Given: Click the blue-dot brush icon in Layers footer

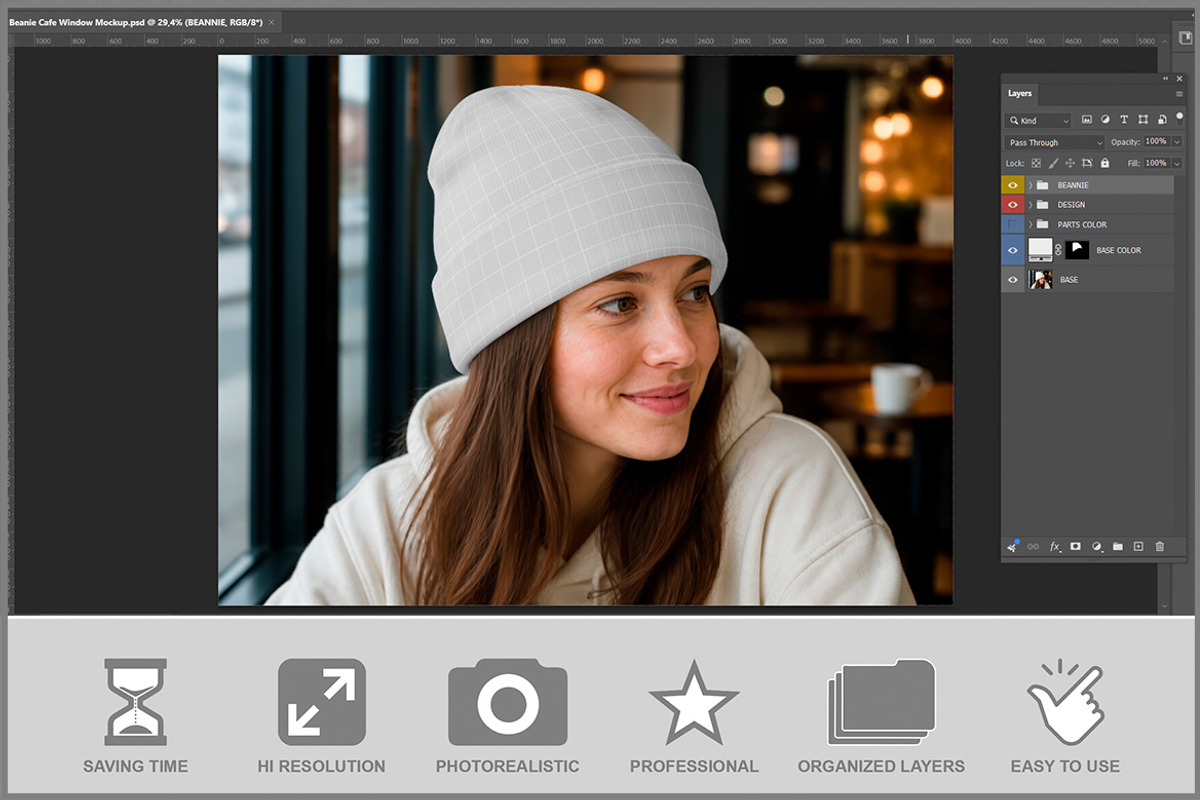Looking at the screenshot, I should [x=1012, y=546].
